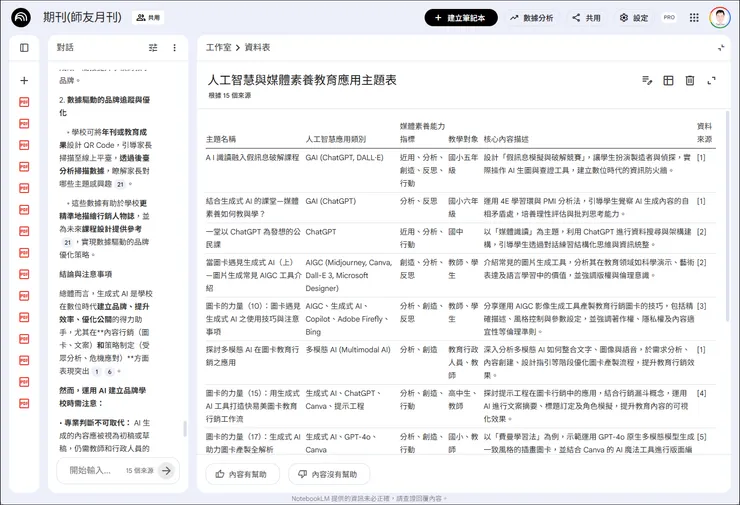
Task: Open the Google apps grid icon
Action: [694, 18]
